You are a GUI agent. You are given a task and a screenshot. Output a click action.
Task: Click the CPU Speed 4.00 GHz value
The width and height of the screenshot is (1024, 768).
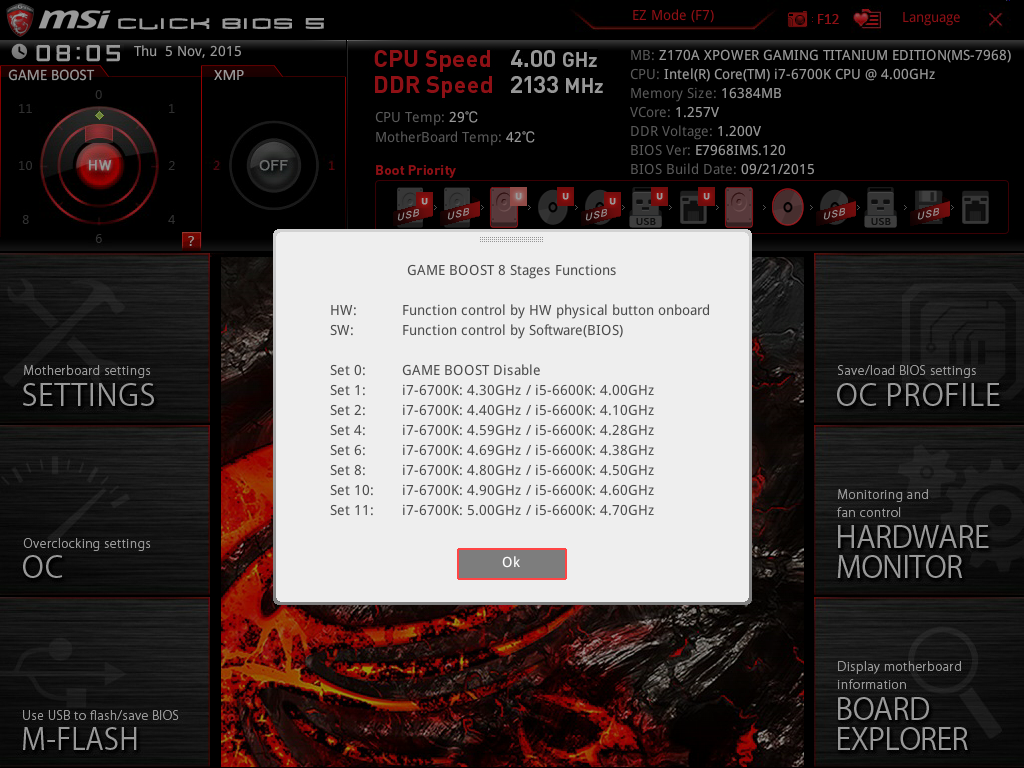pos(554,59)
